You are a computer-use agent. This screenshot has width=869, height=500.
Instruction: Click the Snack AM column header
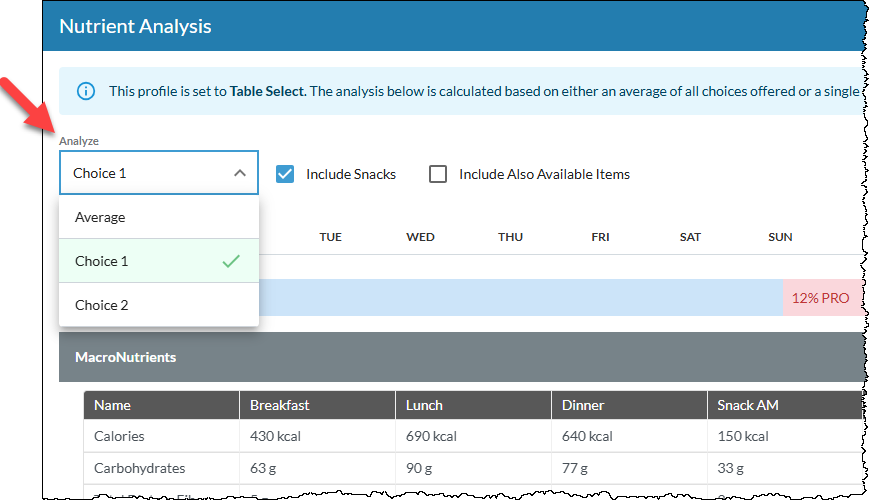tap(785, 405)
